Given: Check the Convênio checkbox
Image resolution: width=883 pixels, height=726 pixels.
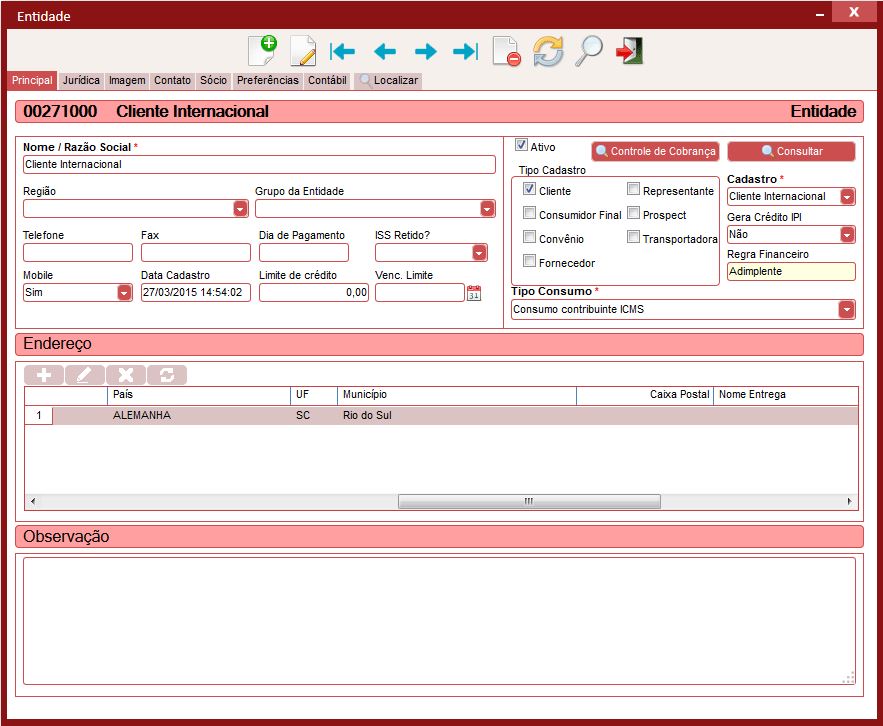Looking at the screenshot, I should pyautogui.click(x=529, y=237).
